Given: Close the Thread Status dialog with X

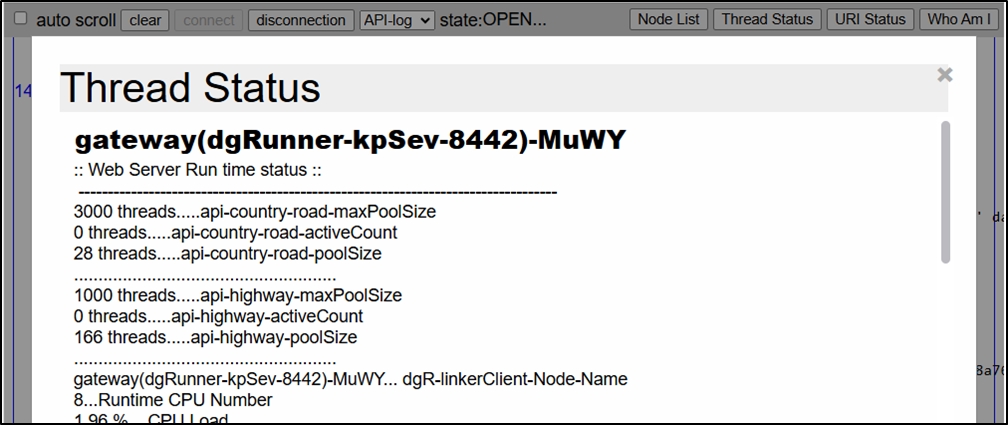Looking at the screenshot, I should point(945,75).
